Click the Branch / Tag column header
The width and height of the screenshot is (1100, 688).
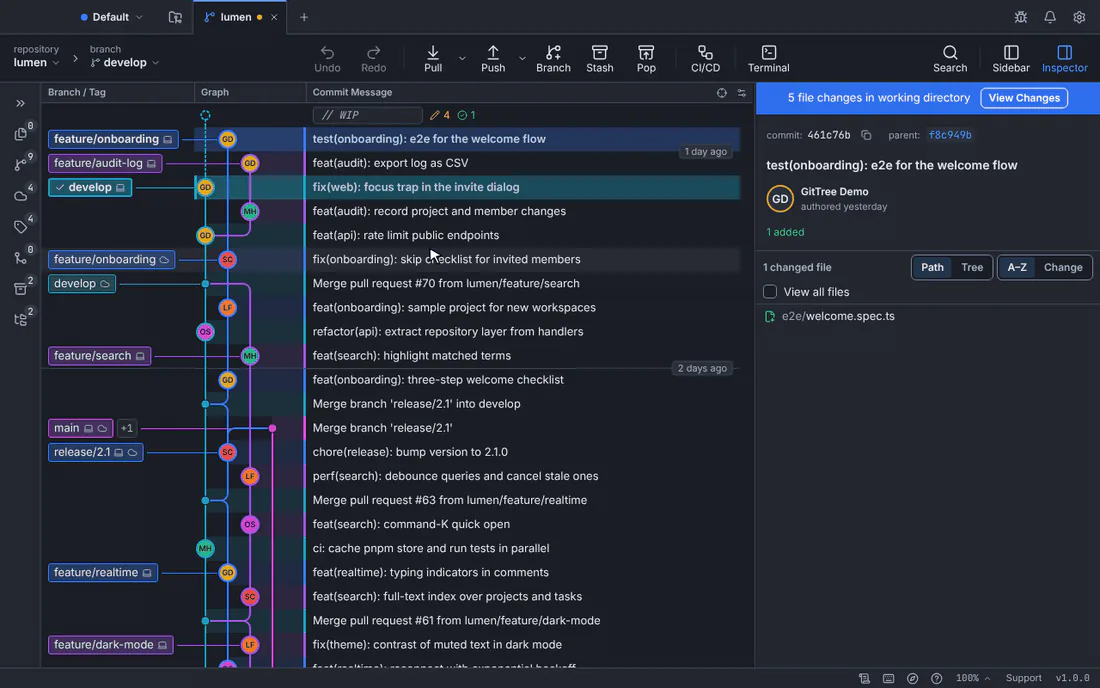tap(76, 93)
